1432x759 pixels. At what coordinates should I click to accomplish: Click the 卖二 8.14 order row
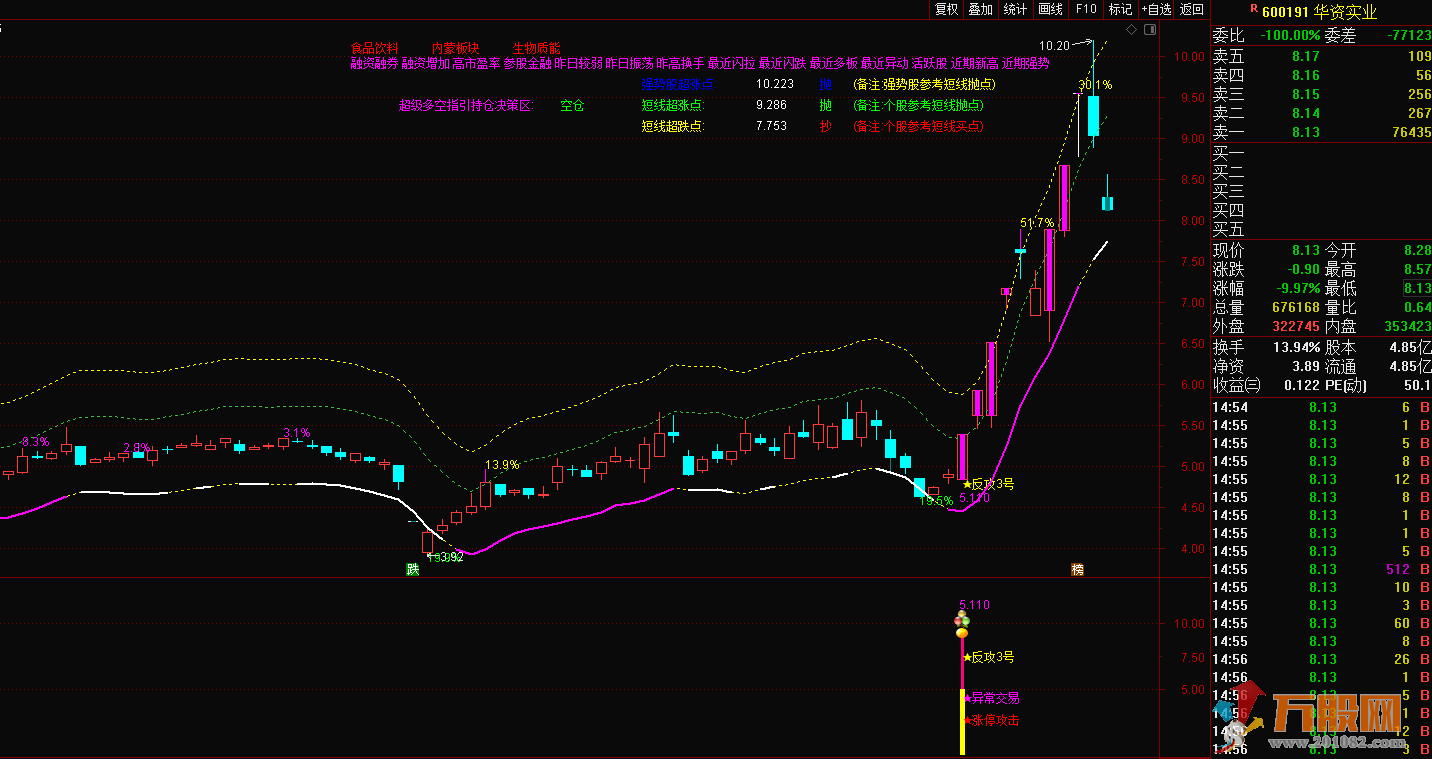1321,114
